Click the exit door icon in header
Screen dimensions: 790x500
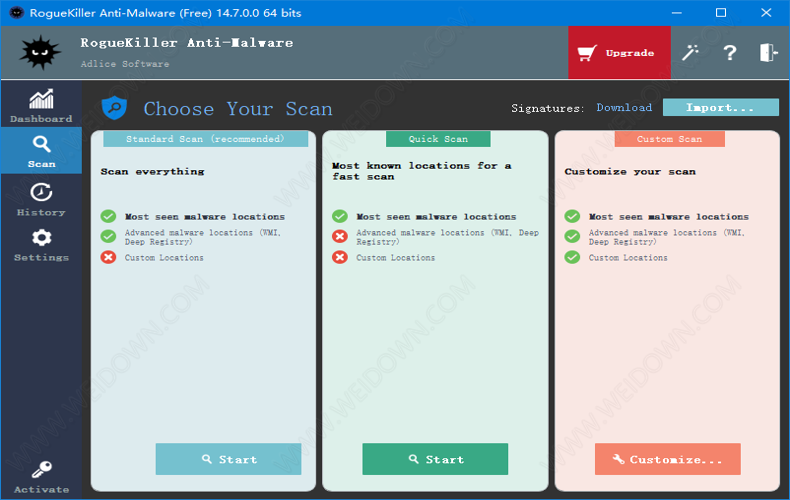pyautogui.click(x=769, y=52)
